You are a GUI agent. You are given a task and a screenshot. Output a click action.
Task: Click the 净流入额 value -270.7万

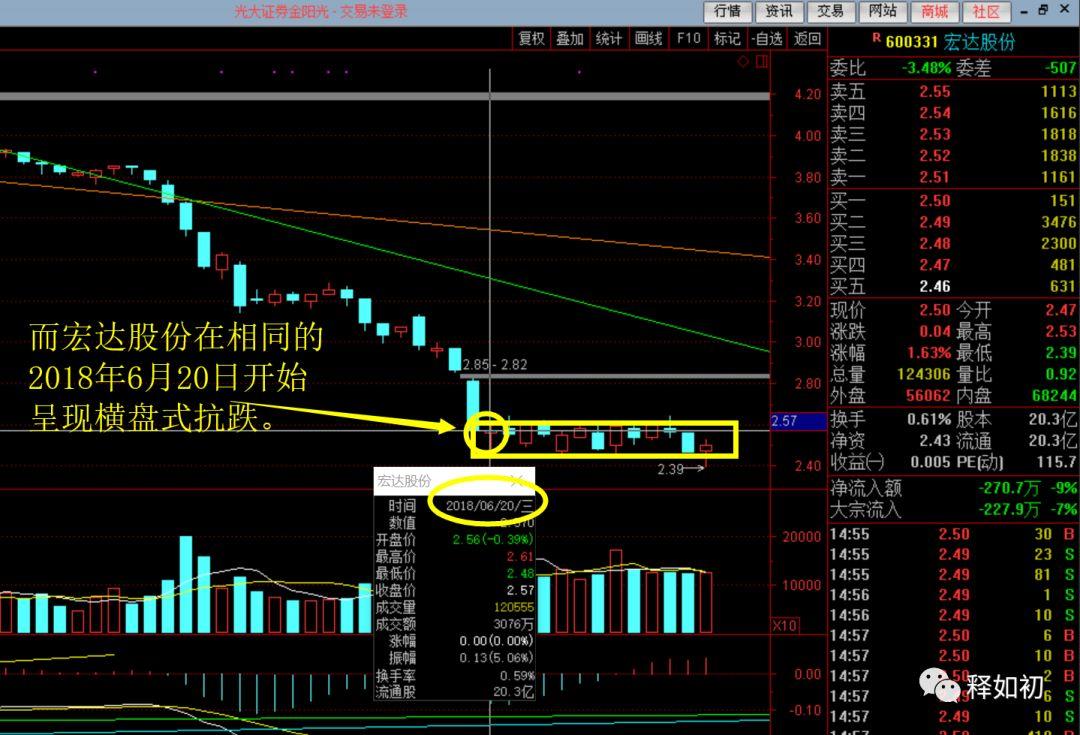click(1009, 488)
